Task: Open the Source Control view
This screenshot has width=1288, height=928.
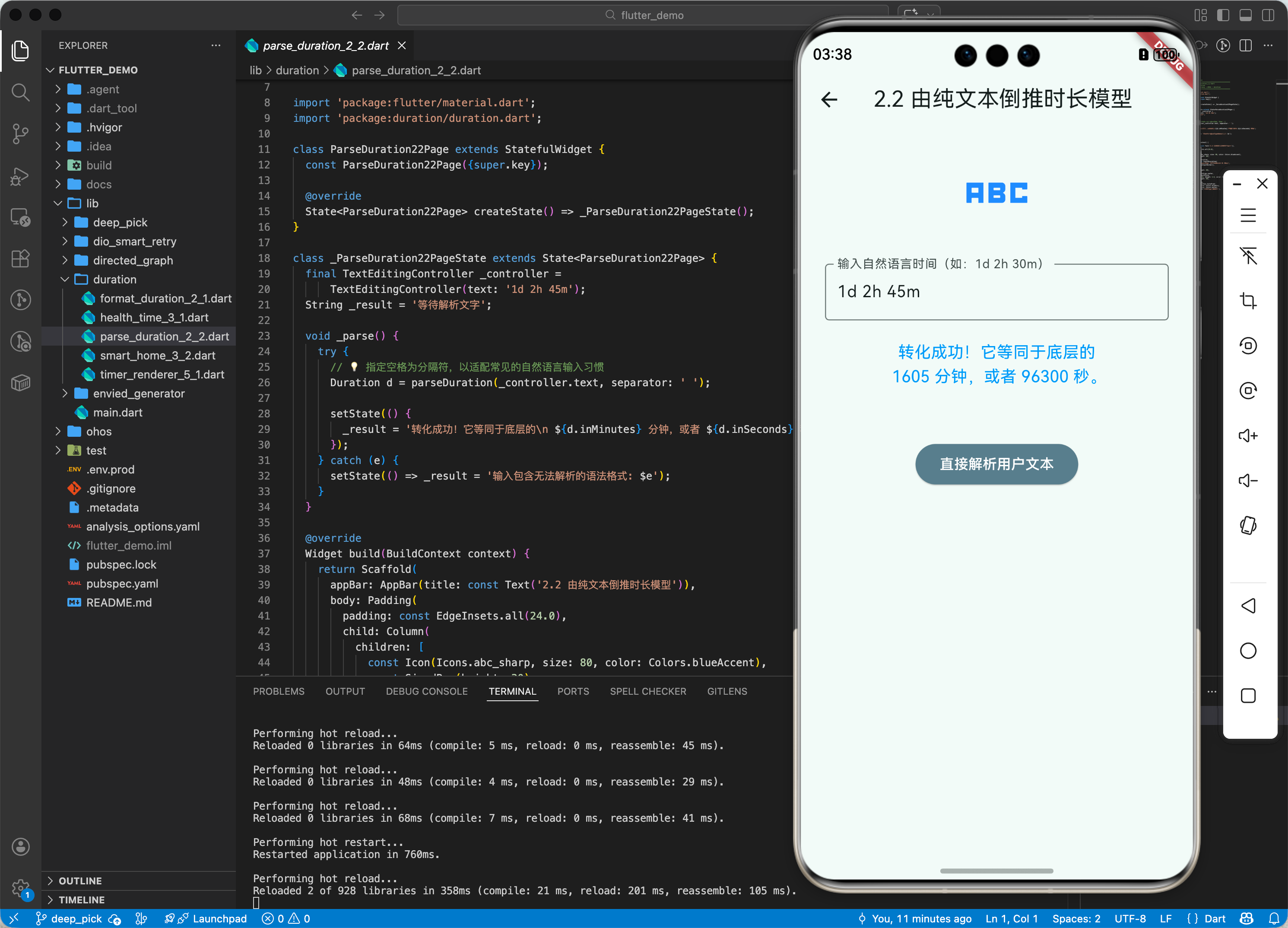Action: [20, 133]
